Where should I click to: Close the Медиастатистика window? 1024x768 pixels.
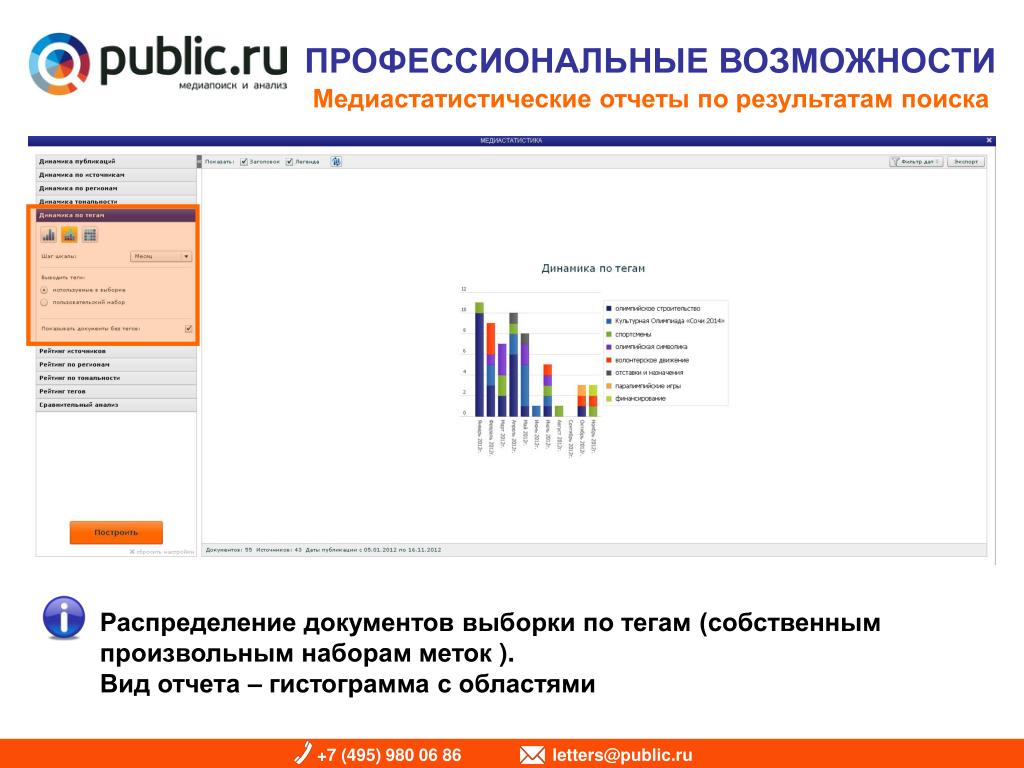[989, 140]
